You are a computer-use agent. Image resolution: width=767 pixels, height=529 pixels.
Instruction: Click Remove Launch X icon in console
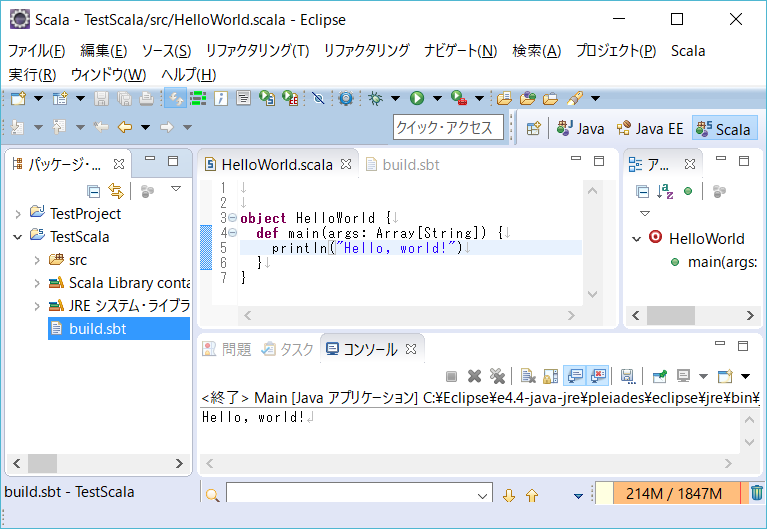click(x=474, y=376)
